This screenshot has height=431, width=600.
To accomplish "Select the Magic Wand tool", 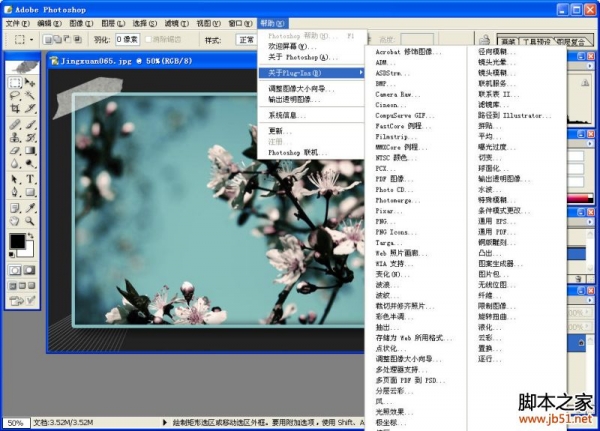I will click(x=30, y=95).
